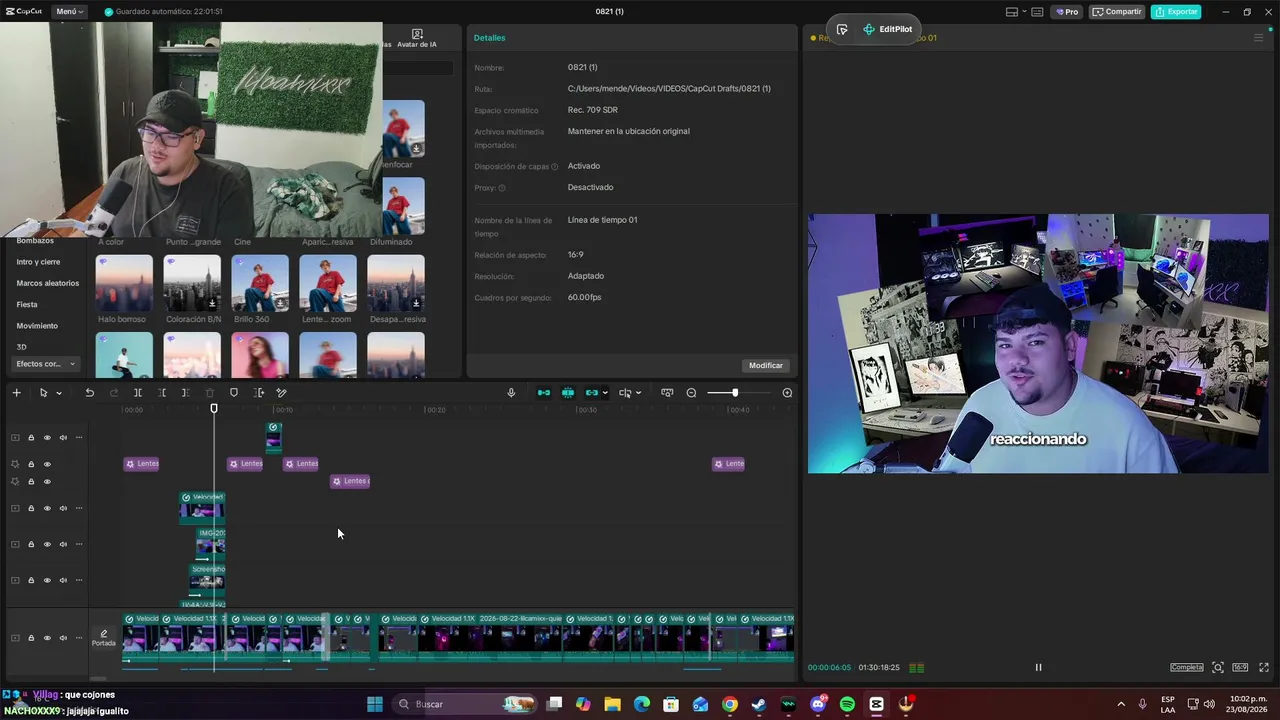The image size is (1280, 720).
Task: Zoom in the timeline with the plus magnifier
Action: (x=787, y=393)
